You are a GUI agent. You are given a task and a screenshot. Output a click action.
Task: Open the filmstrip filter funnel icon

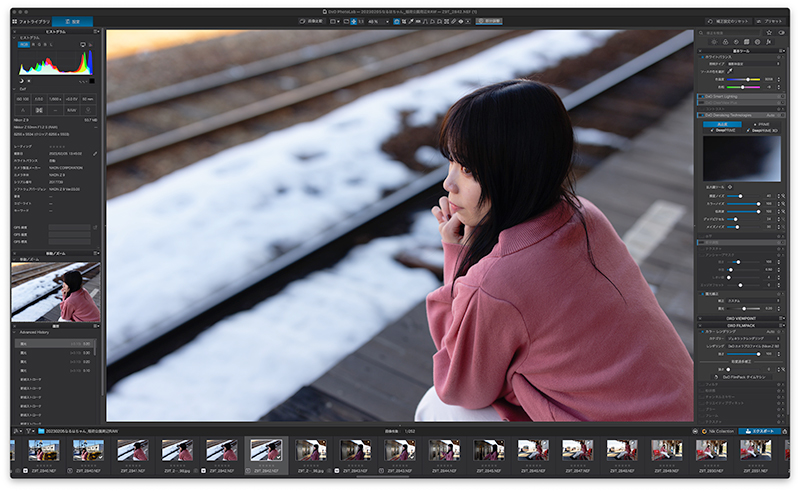pyautogui.click(x=29, y=431)
